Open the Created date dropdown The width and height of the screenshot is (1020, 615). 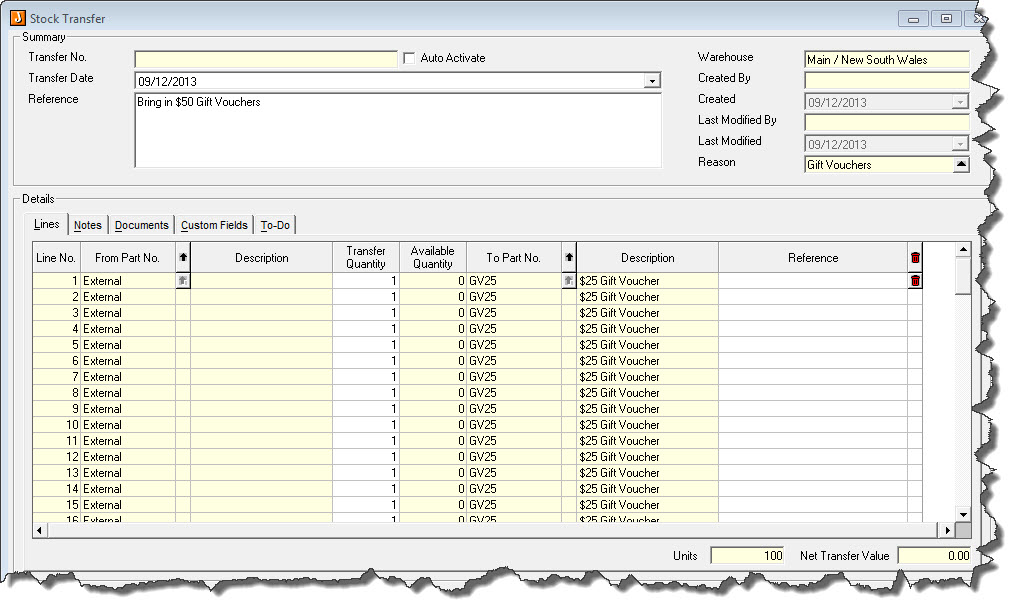coord(960,103)
